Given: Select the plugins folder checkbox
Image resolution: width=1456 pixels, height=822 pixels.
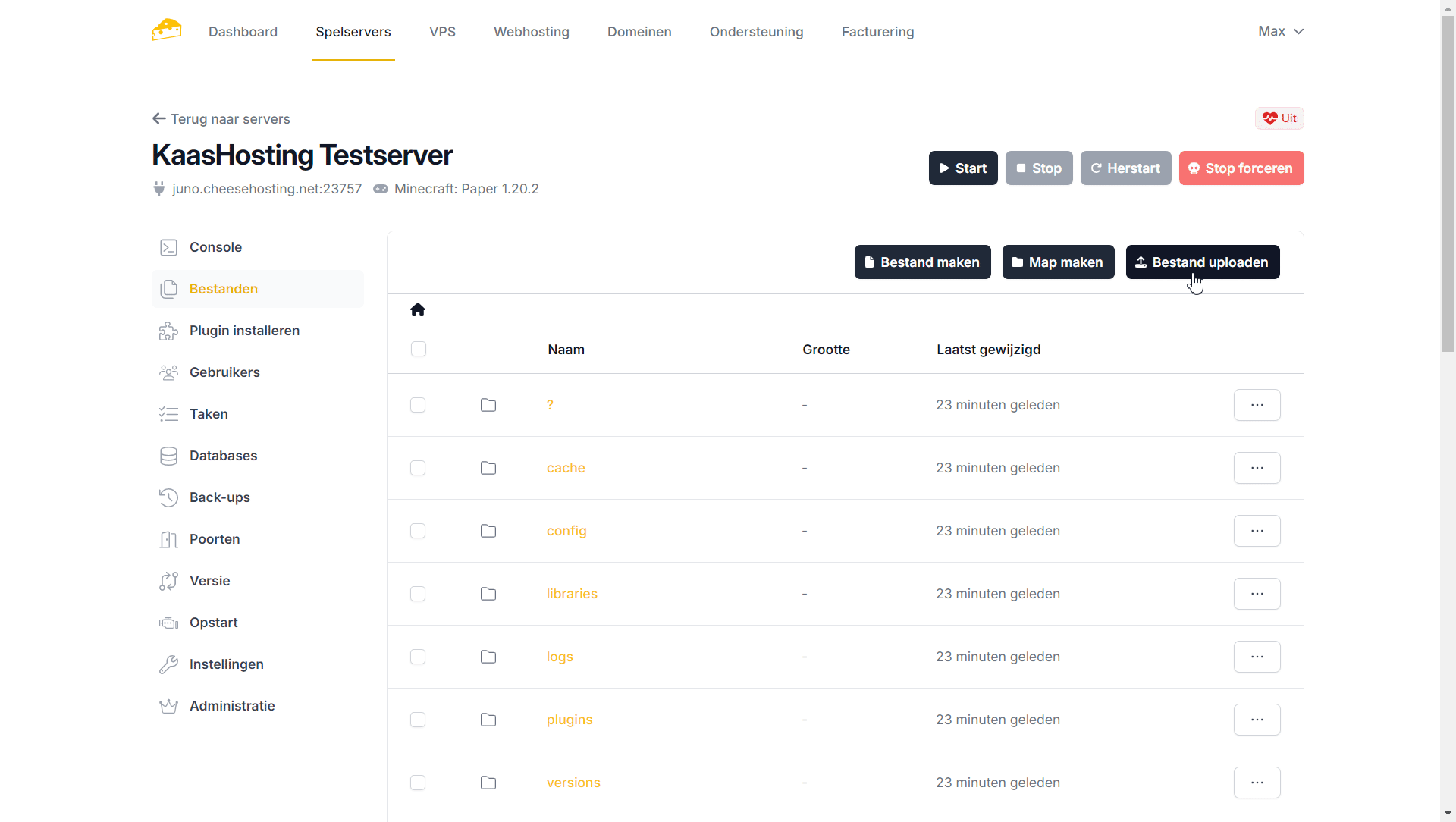Looking at the screenshot, I should (418, 720).
